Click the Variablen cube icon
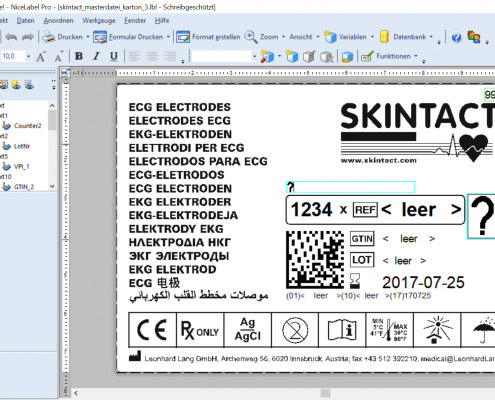 tap(330, 37)
